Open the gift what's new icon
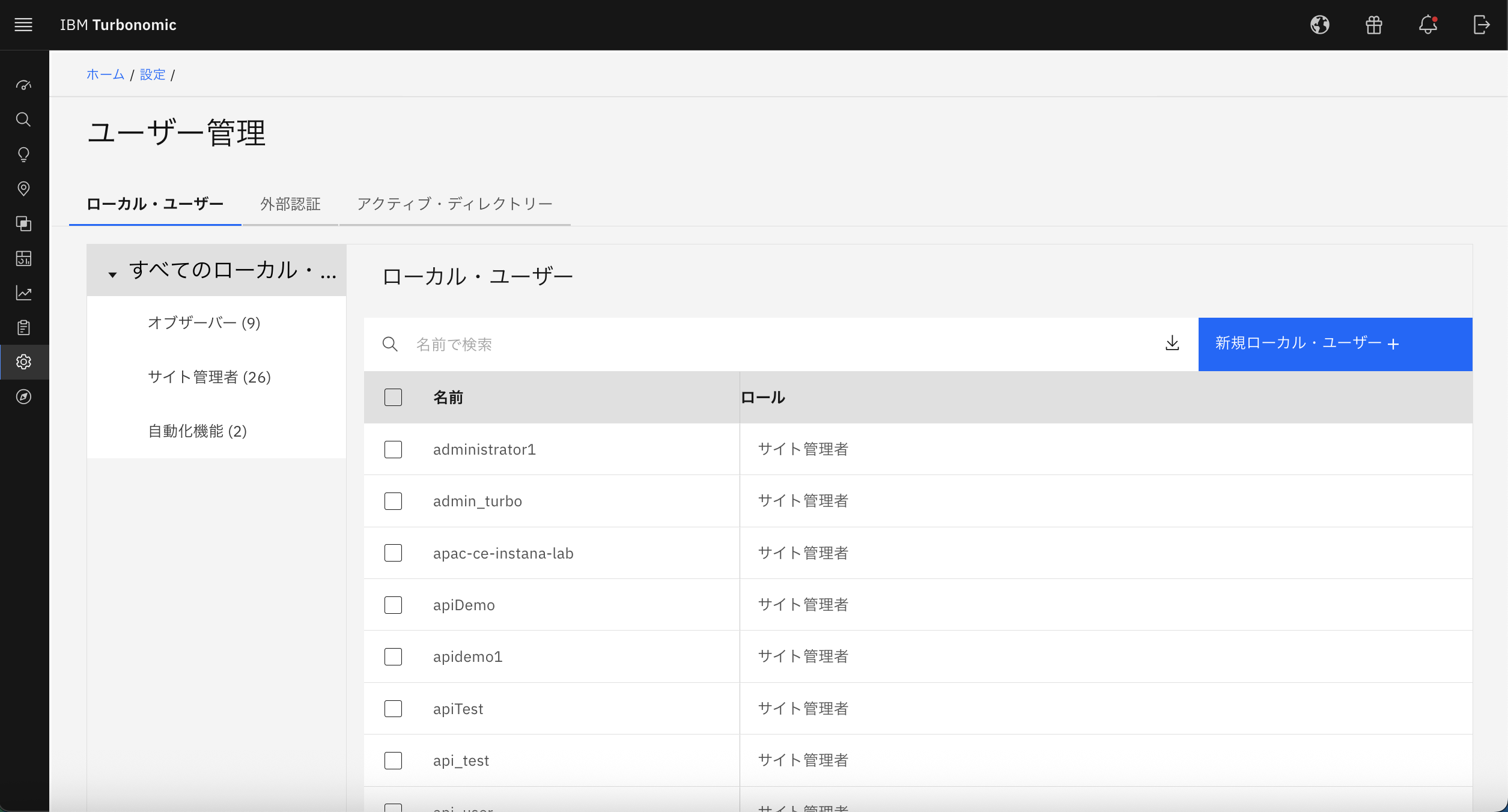This screenshot has width=1508, height=812. pos(1373,25)
